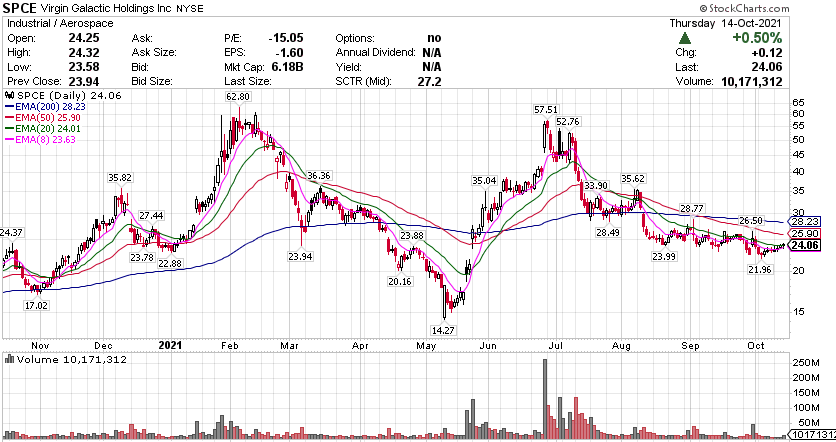
Task: Click the Nov label on the time axis
Action: [x=40, y=345]
